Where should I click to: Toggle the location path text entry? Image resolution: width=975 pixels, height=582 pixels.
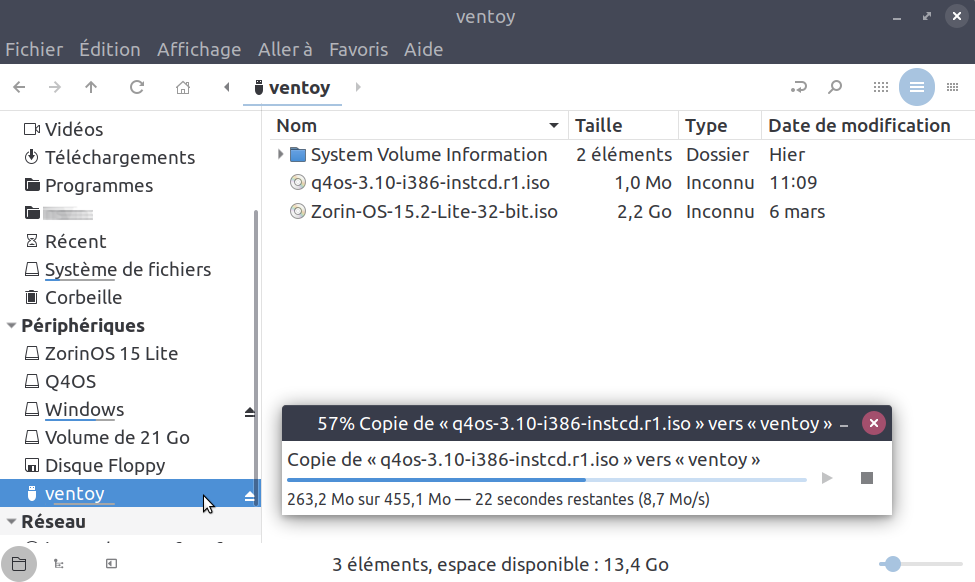point(798,87)
